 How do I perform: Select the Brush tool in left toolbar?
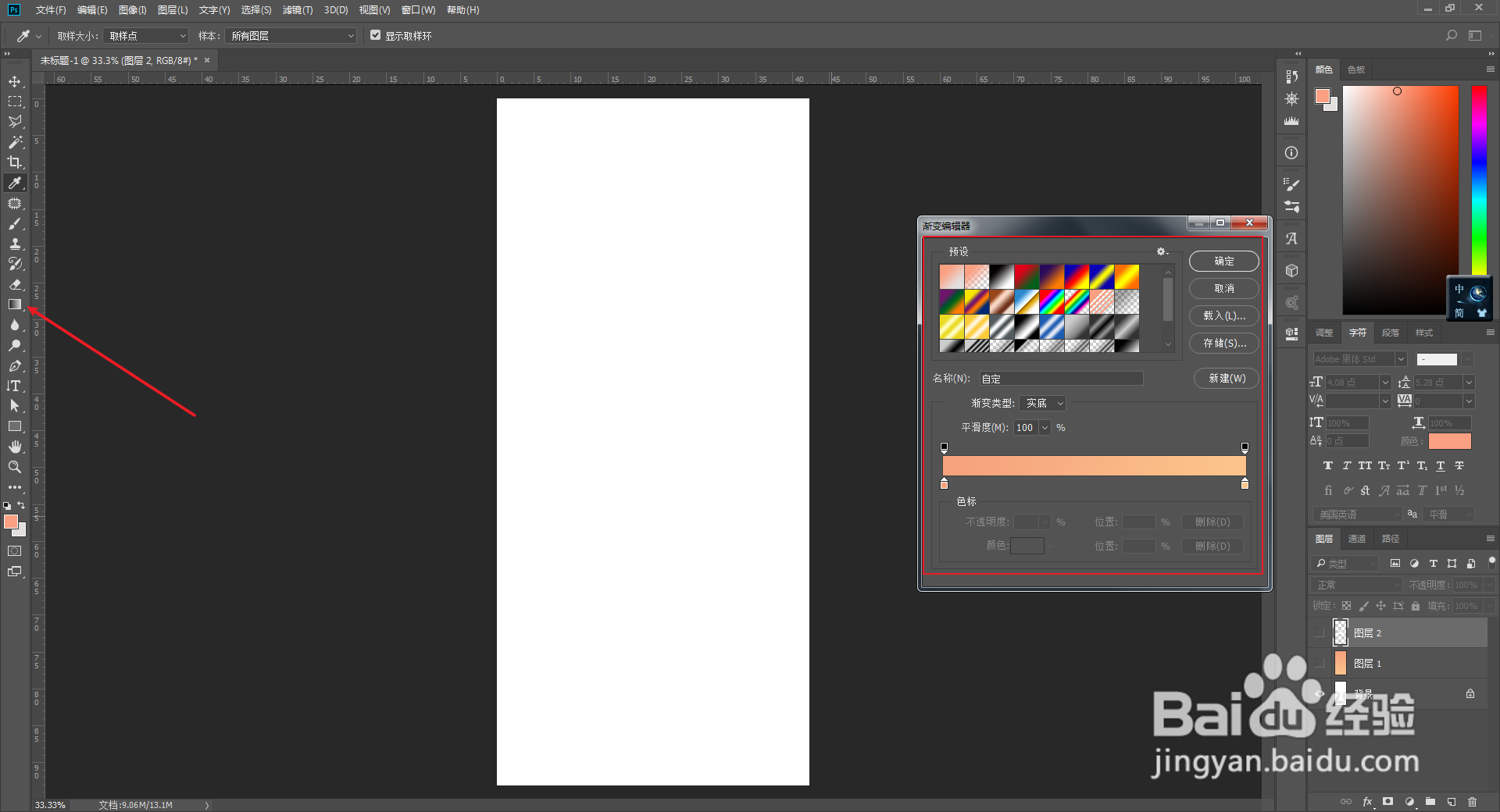(x=15, y=224)
